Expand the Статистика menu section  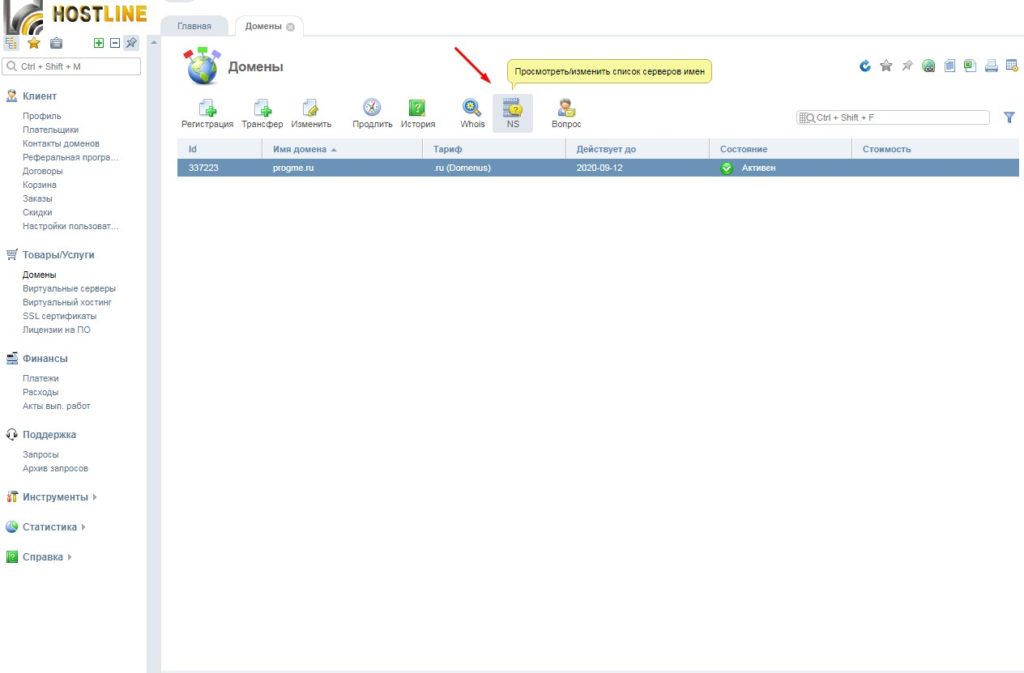(x=50, y=527)
